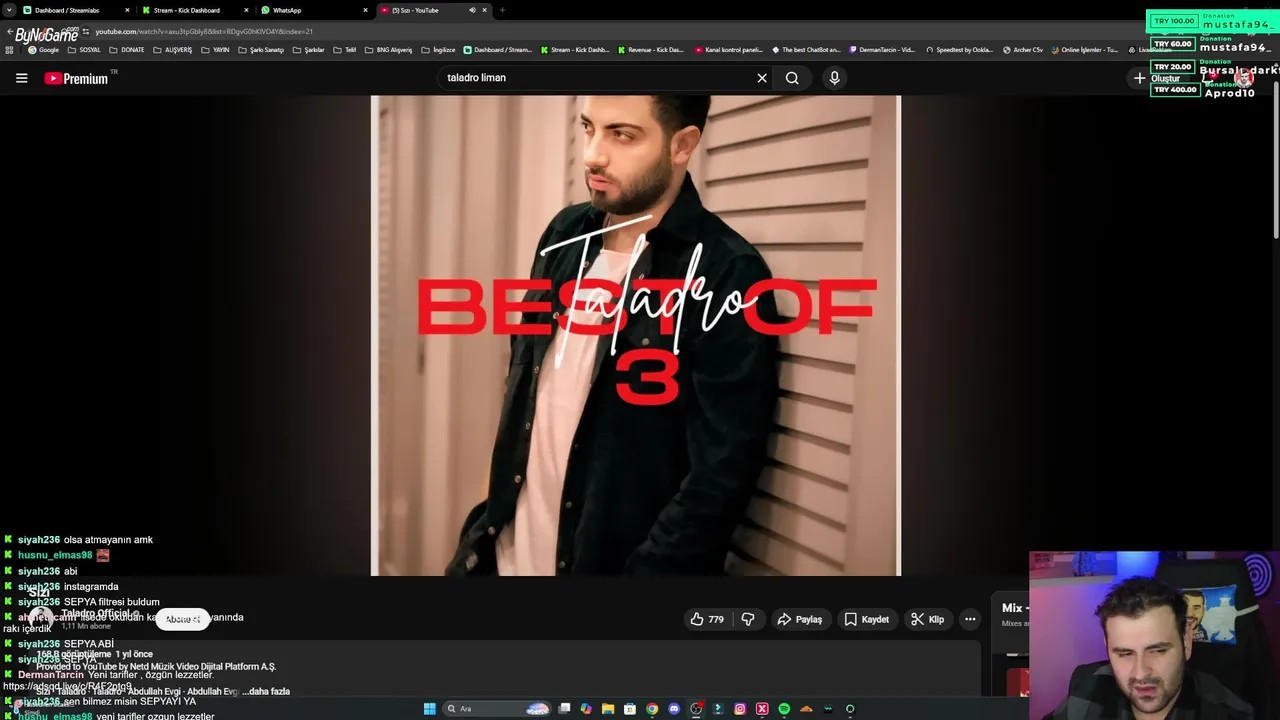The height and width of the screenshot is (720, 1280).
Task: Open OBS Studio from taskbar
Action: click(x=696, y=709)
